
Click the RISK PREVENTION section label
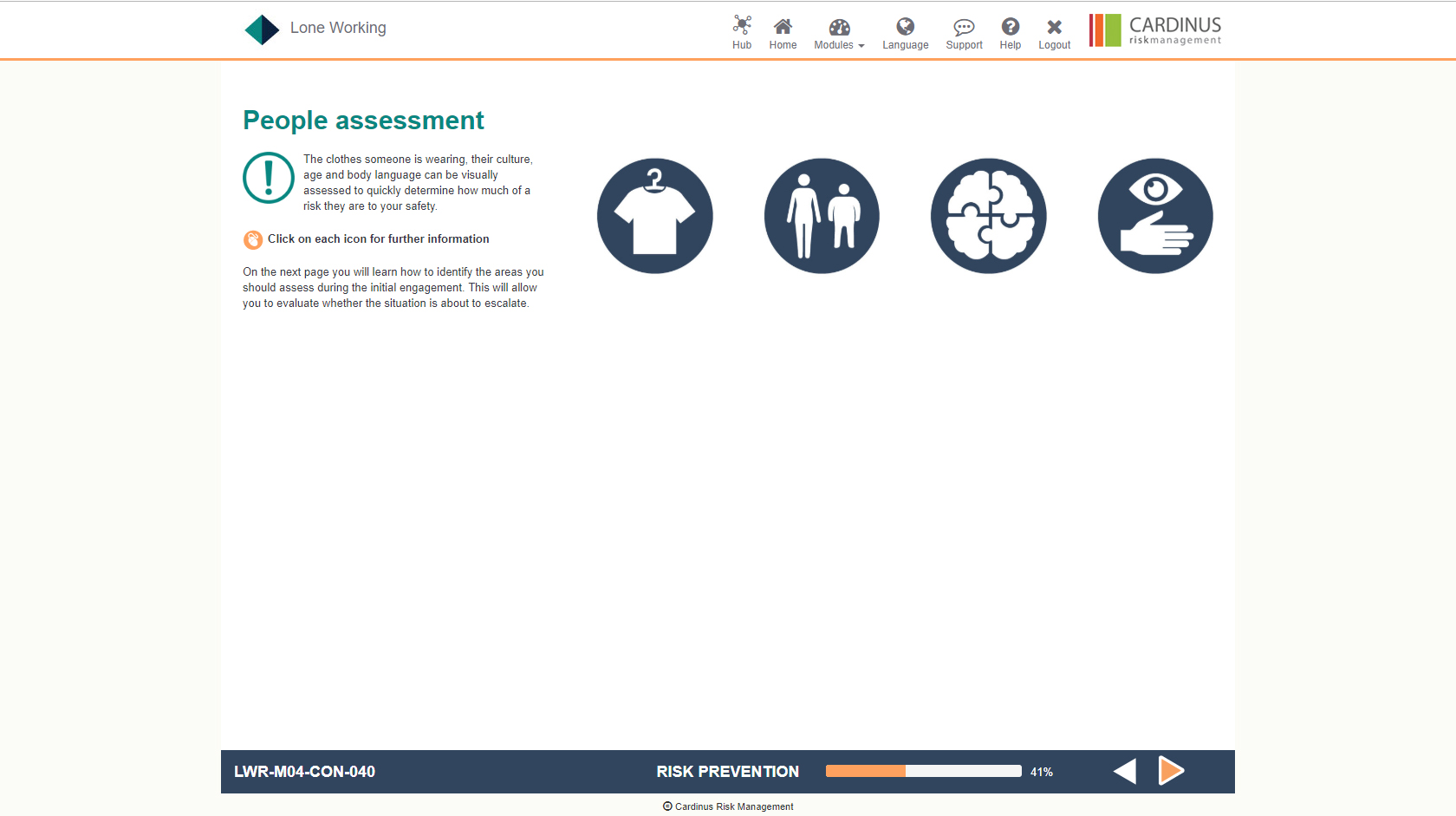(x=727, y=772)
